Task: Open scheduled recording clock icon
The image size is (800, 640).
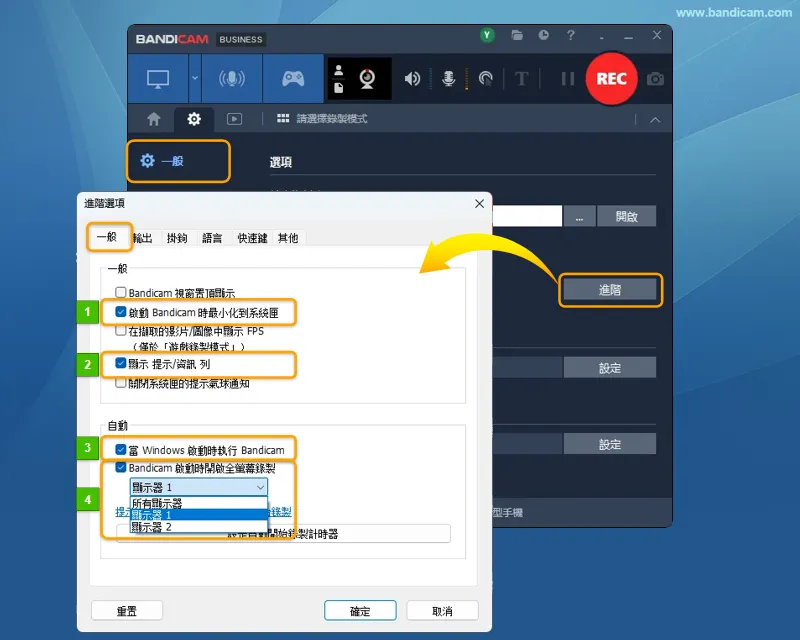Action: pyautogui.click(x=543, y=35)
